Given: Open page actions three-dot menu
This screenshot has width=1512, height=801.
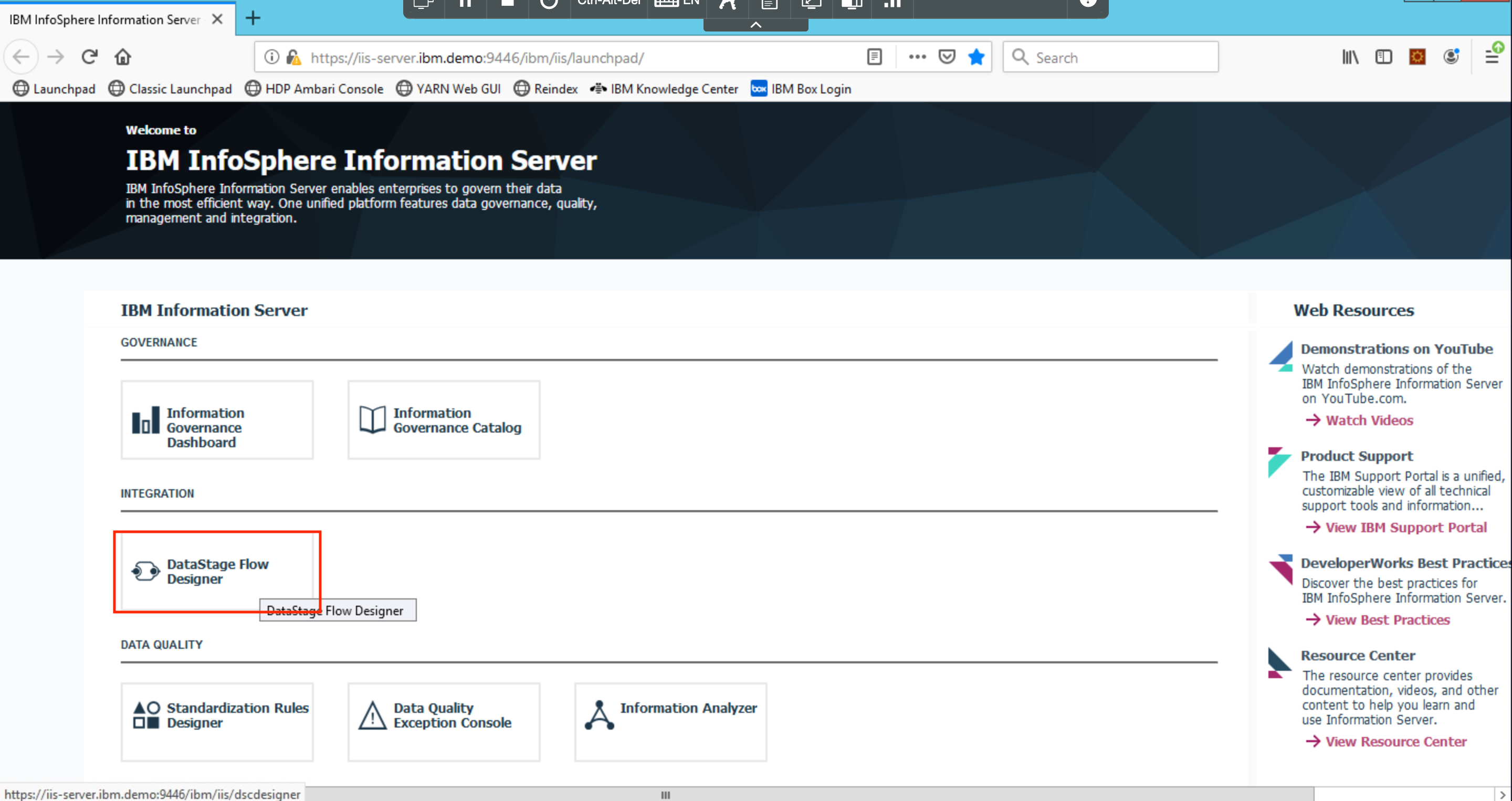Looking at the screenshot, I should [x=917, y=57].
